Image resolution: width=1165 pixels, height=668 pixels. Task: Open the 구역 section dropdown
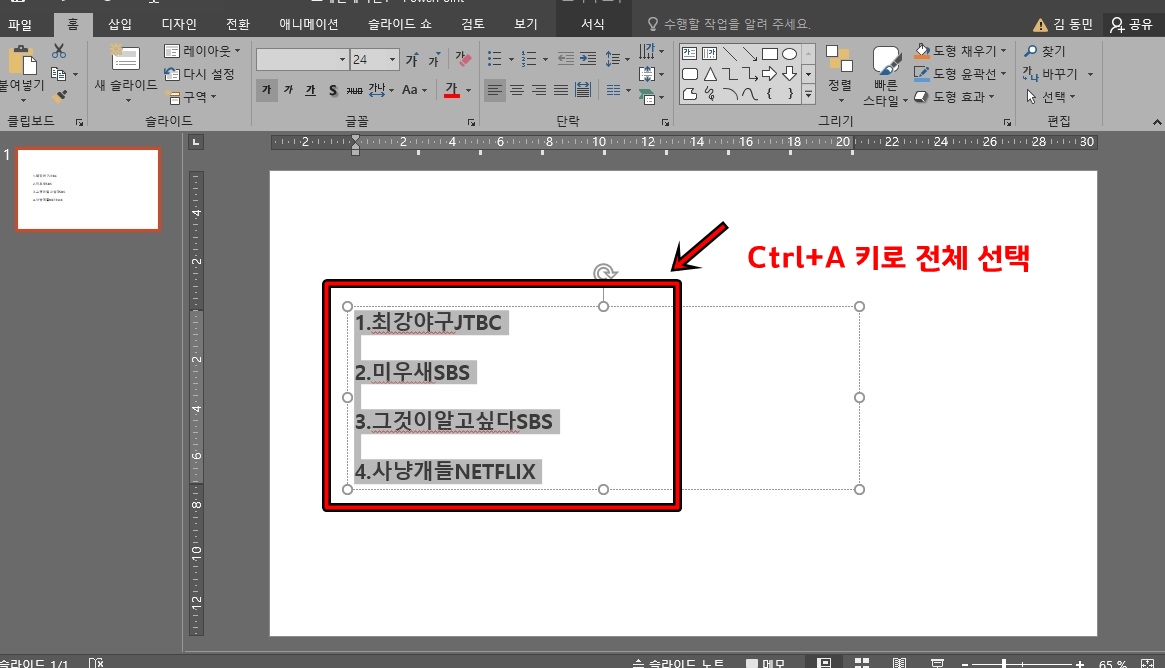[192, 97]
